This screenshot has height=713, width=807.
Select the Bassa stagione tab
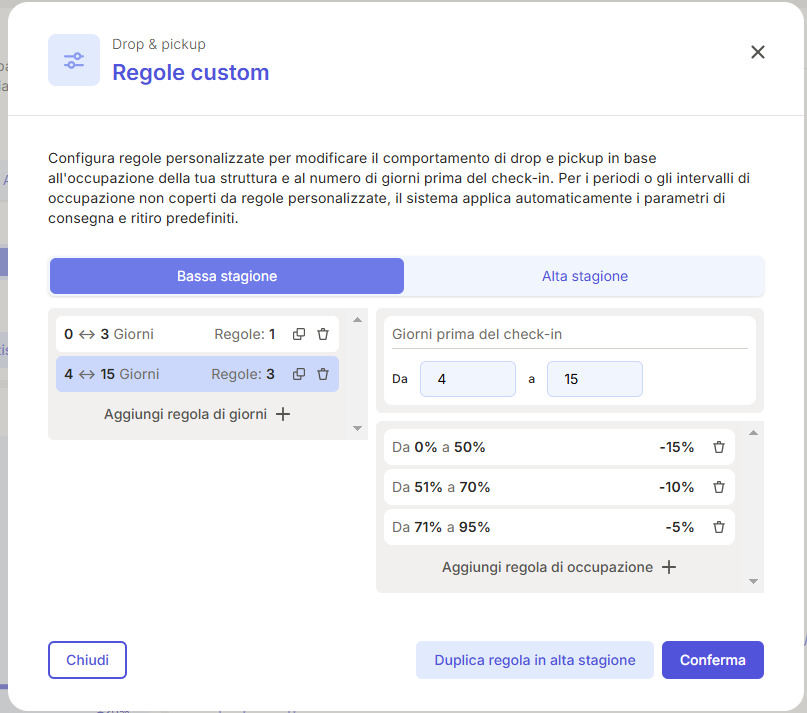tap(226, 276)
